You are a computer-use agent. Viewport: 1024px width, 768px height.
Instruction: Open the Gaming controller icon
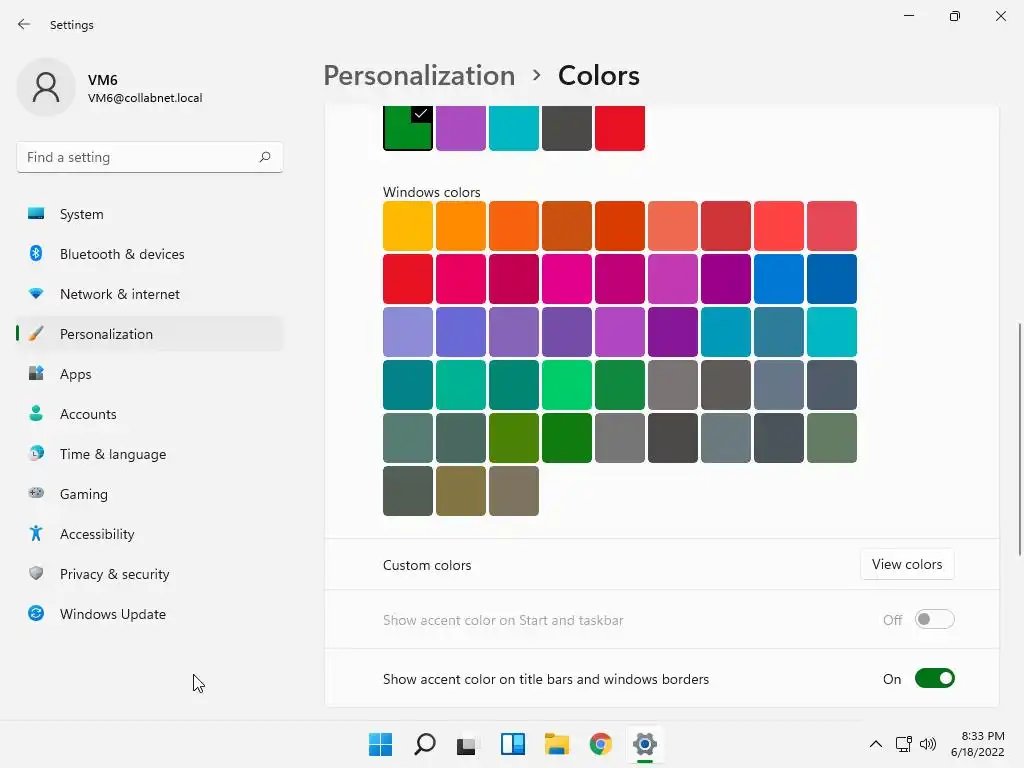point(36,494)
